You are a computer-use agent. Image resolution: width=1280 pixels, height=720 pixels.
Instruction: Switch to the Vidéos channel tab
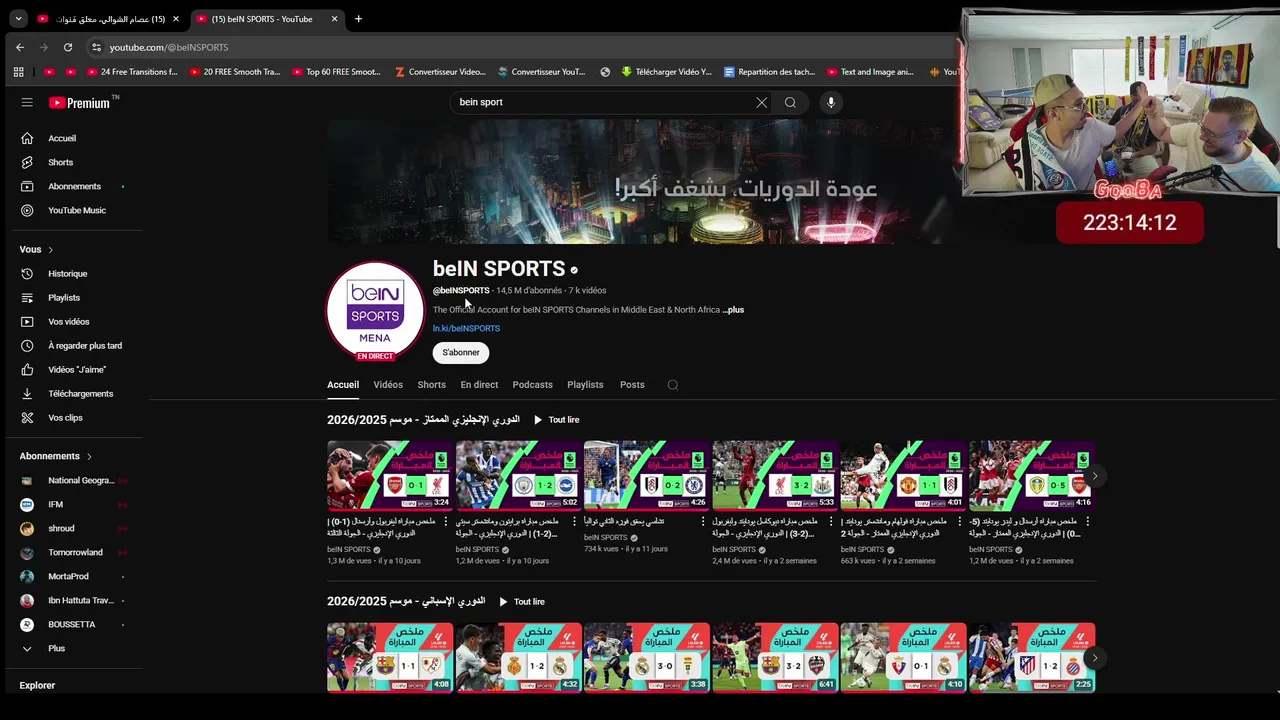click(388, 385)
